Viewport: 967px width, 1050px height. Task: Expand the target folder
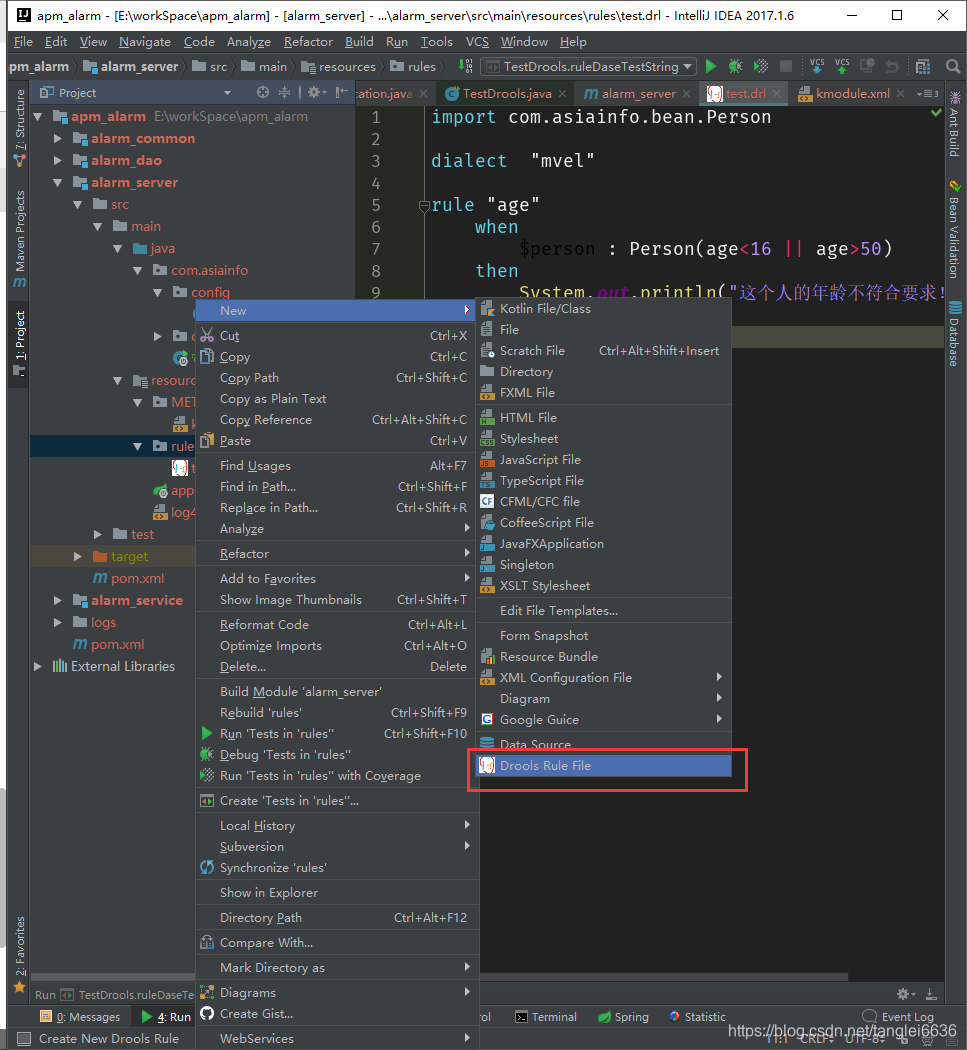(78, 556)
